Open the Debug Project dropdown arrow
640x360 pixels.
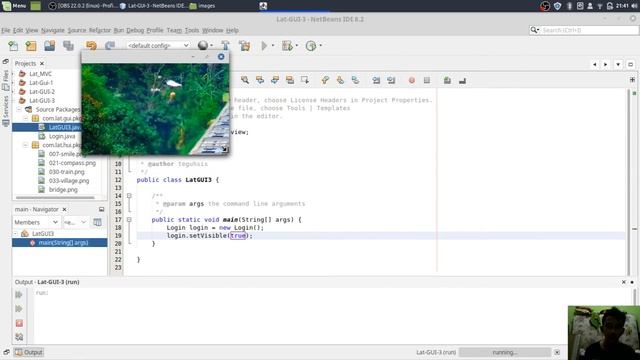(x=297, y=45)
